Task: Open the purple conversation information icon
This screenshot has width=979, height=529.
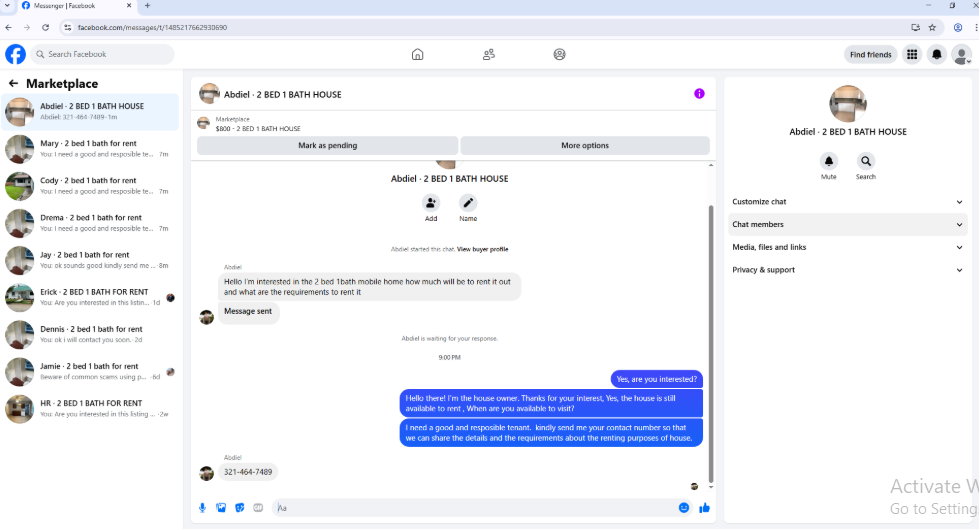Action: pos(699,94)
